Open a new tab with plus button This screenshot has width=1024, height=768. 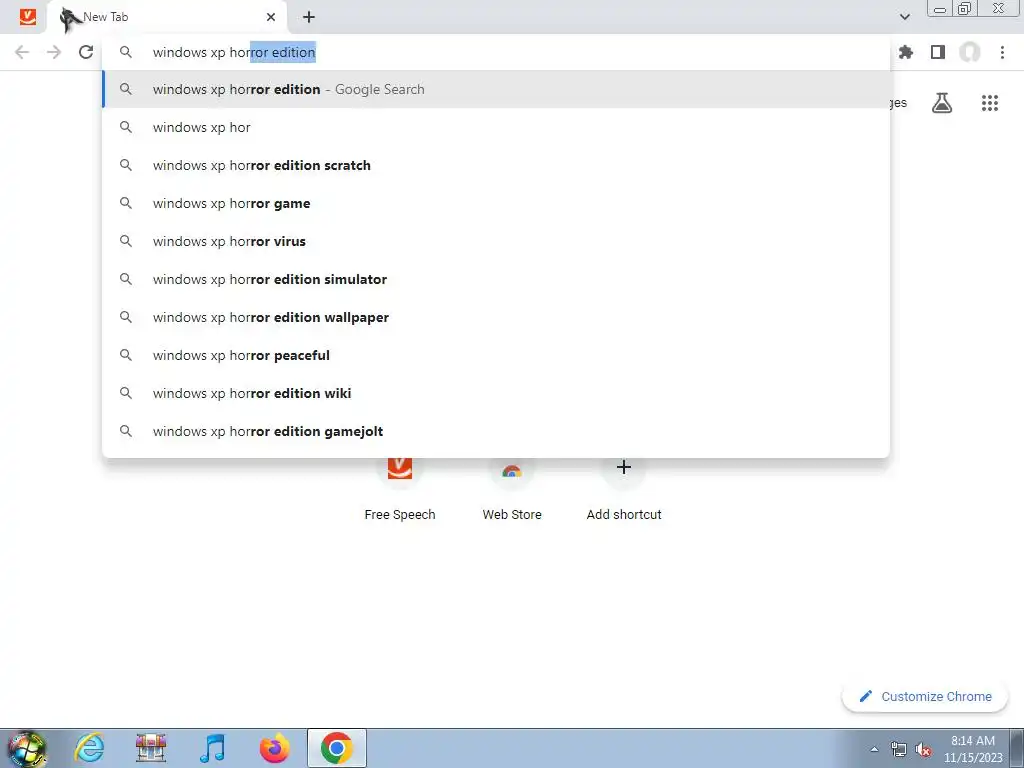309,17
